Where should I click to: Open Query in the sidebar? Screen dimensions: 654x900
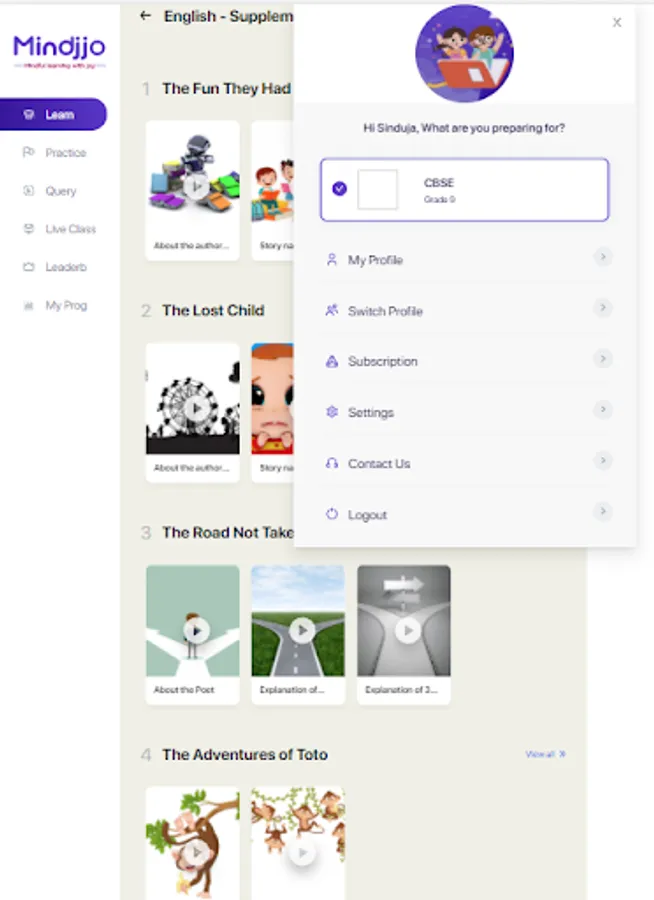tap(60, 191)
